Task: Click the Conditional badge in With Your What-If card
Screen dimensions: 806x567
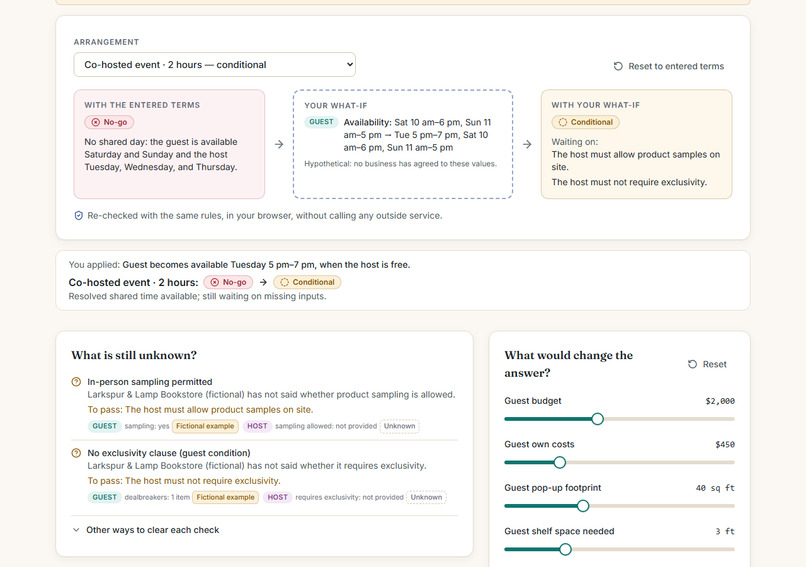Action: tap(585, 122)
